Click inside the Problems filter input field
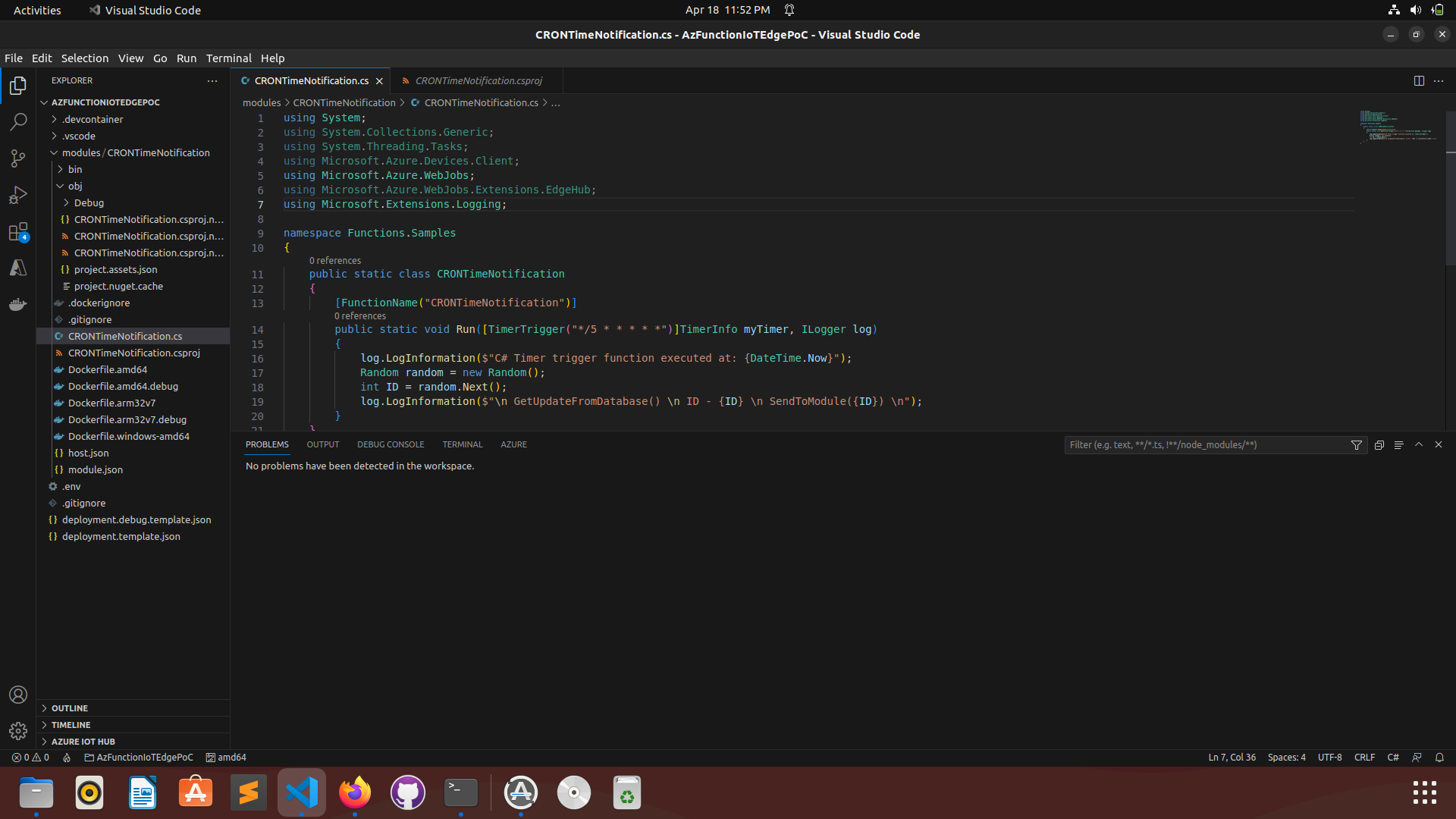Viewport: 1456px width, 819px height. click(1206, 445)
